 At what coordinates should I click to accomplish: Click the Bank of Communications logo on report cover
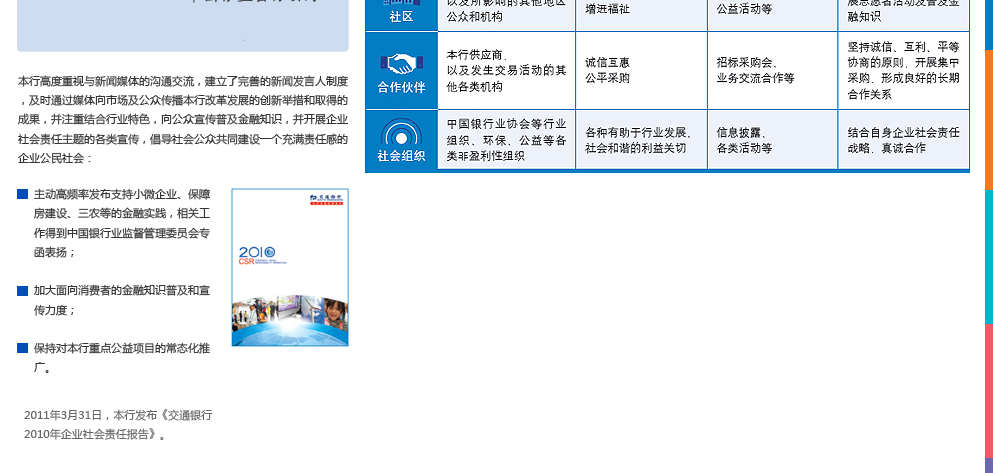(x=325, y=200)
